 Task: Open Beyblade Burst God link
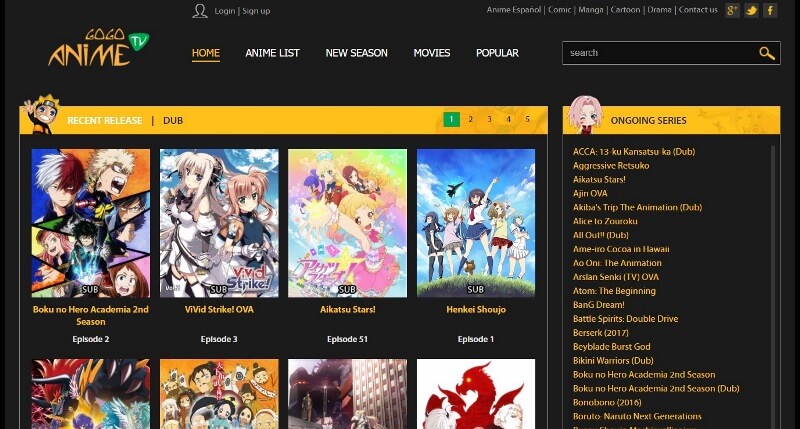tap(612, 347)
